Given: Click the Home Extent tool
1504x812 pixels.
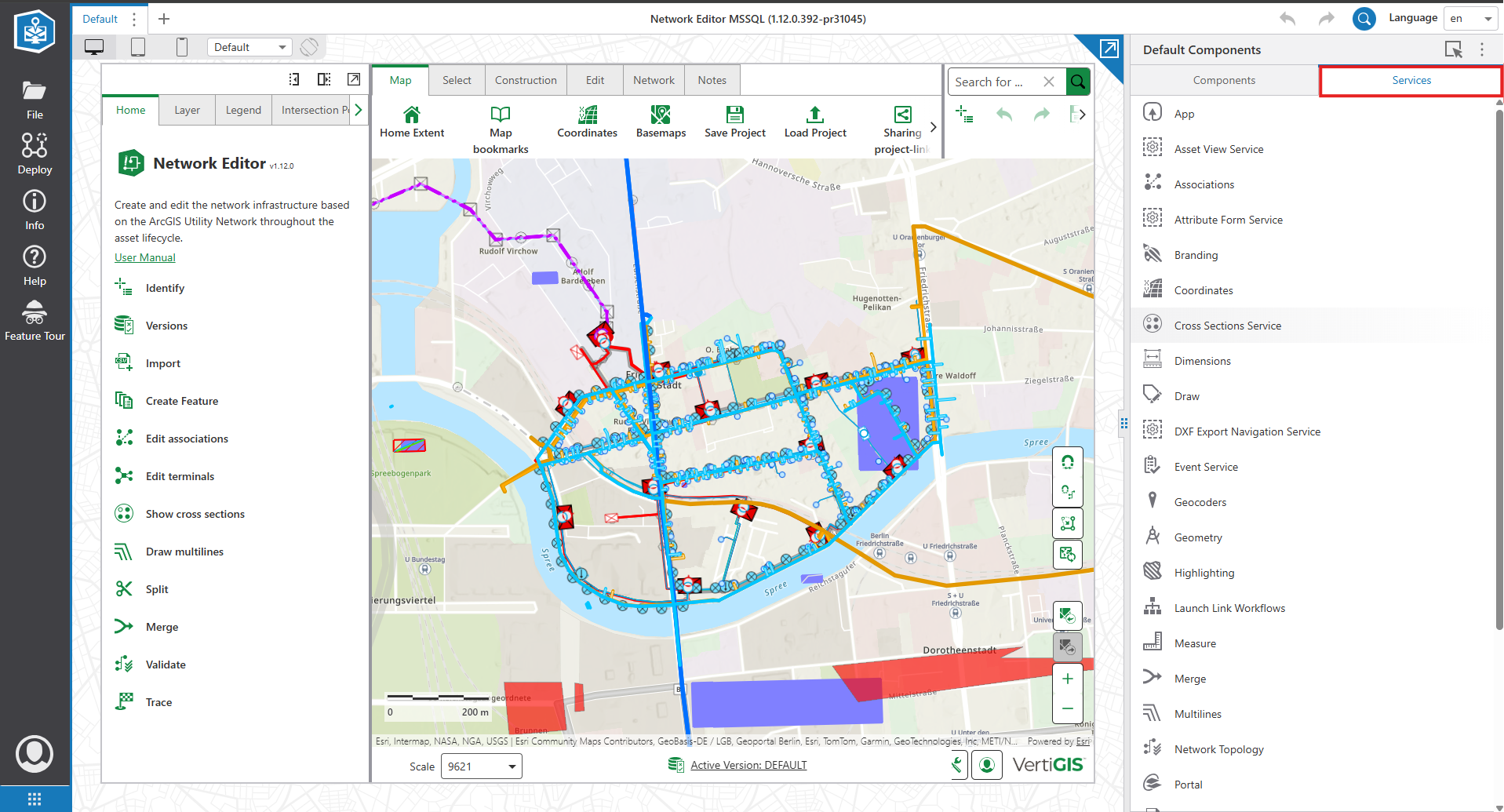Looking at the screenshot, I should point(412,122).
